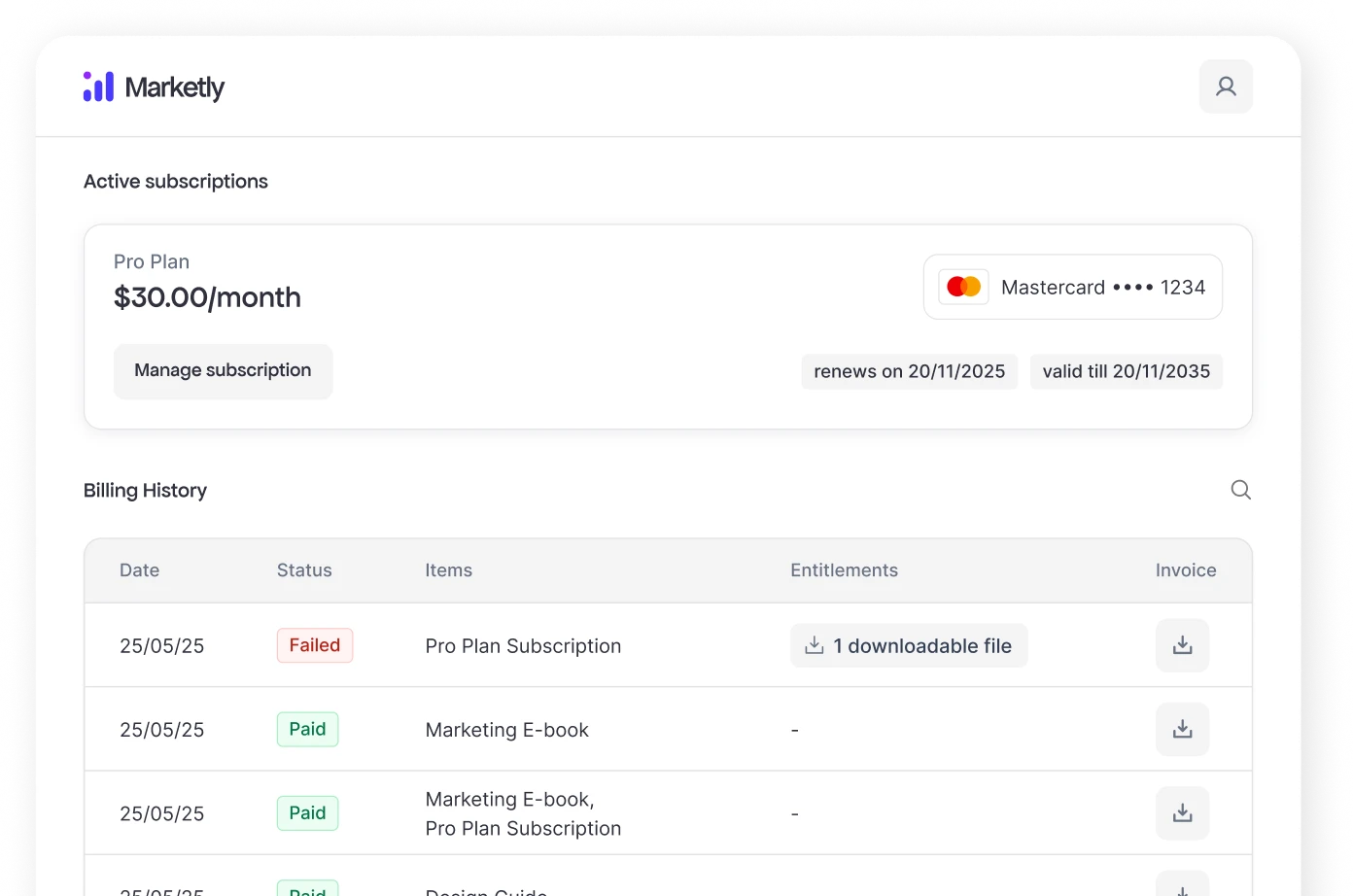Click the download icon inside the downloadable file chip
The image size is (1353, 896).
(x=814, y=644)
